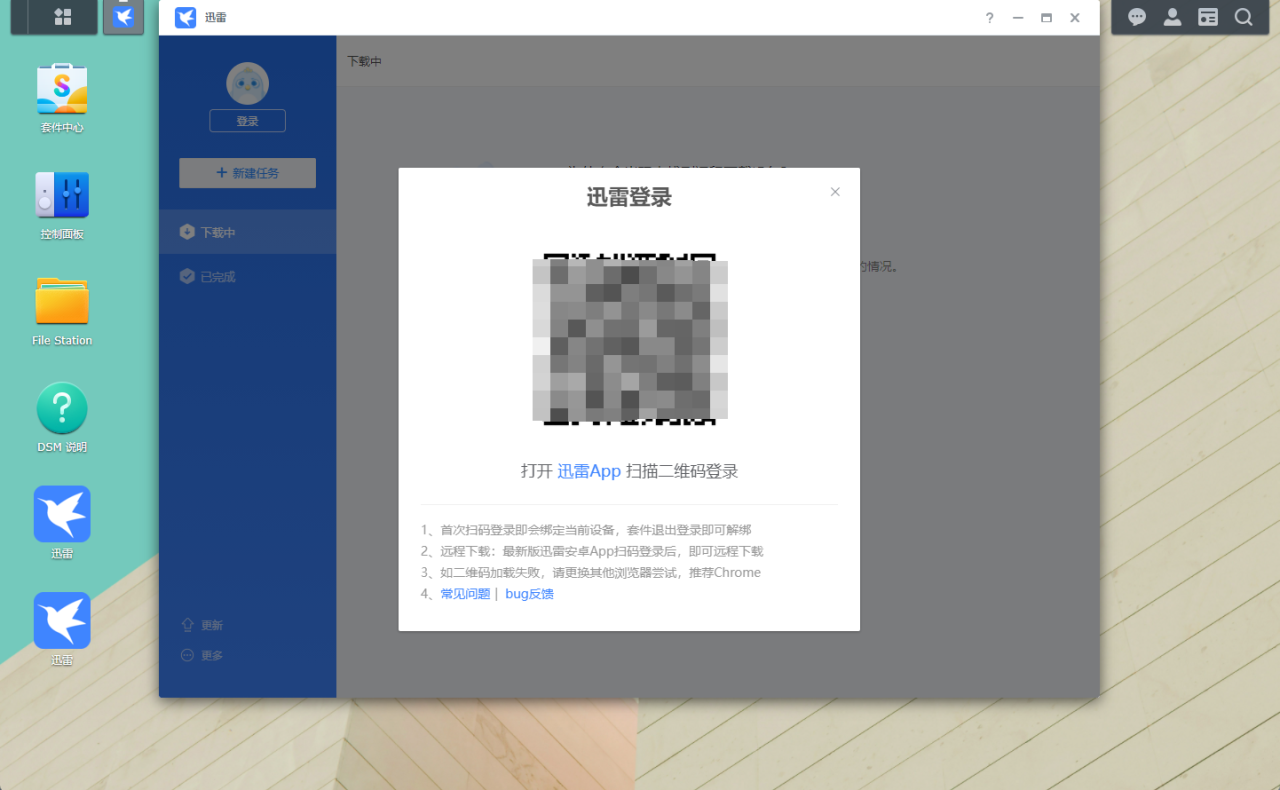Select the 迅雷 icon in the taskbar
Screen dimensions: 1280x790
click(x=123, y=17)
